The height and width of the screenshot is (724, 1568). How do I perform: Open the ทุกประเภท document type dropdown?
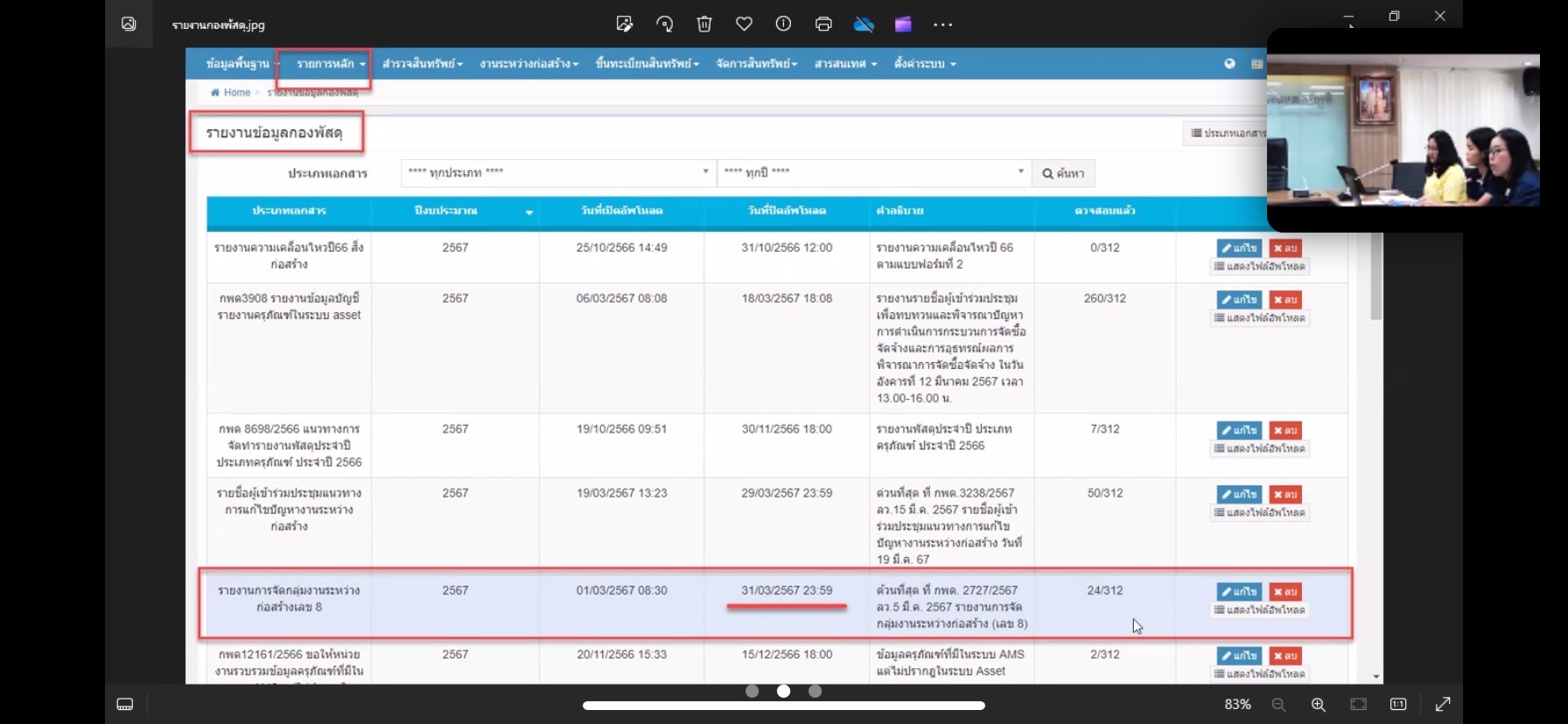click(558, 172)
